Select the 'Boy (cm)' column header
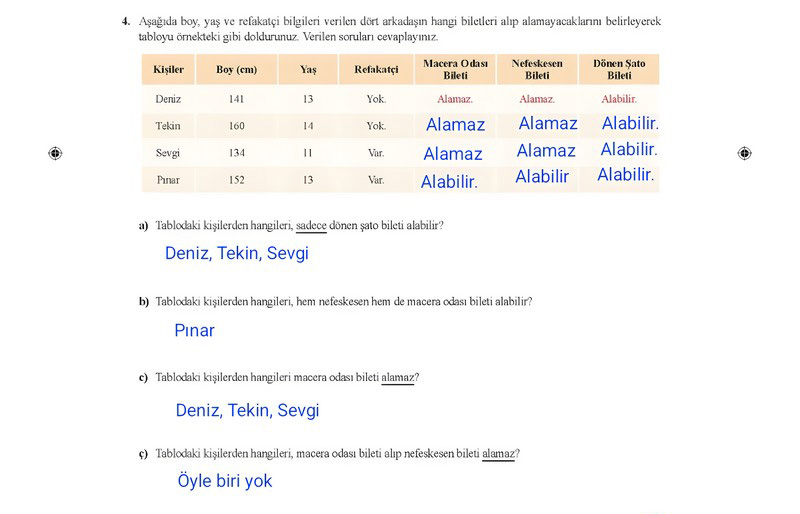This screenshot has width=800, height=514. pyautogui.click(x=236, y=69)
